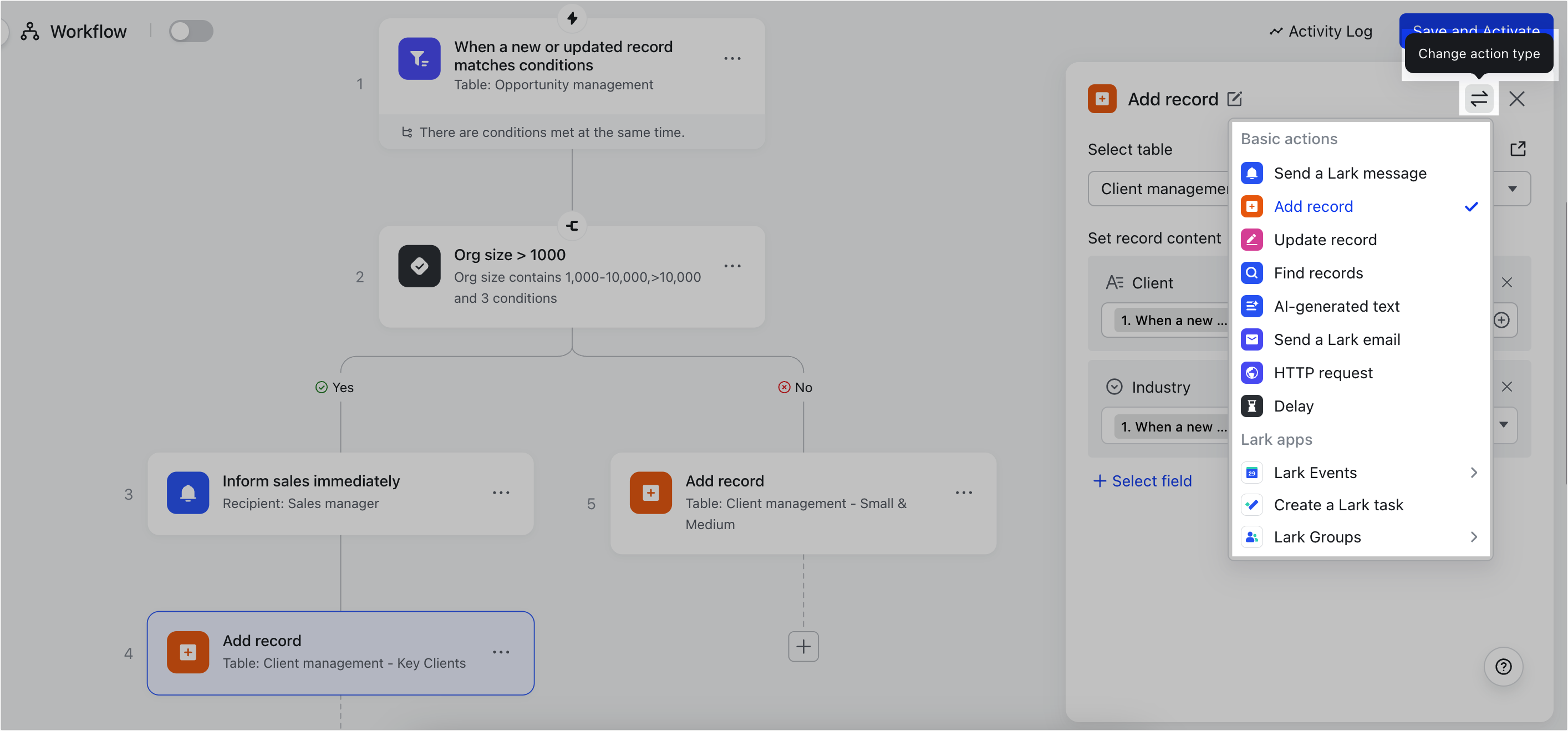Click the Change action type swap icon
This screenshot has height=731, width=1568.
(x=1479, y=99)
